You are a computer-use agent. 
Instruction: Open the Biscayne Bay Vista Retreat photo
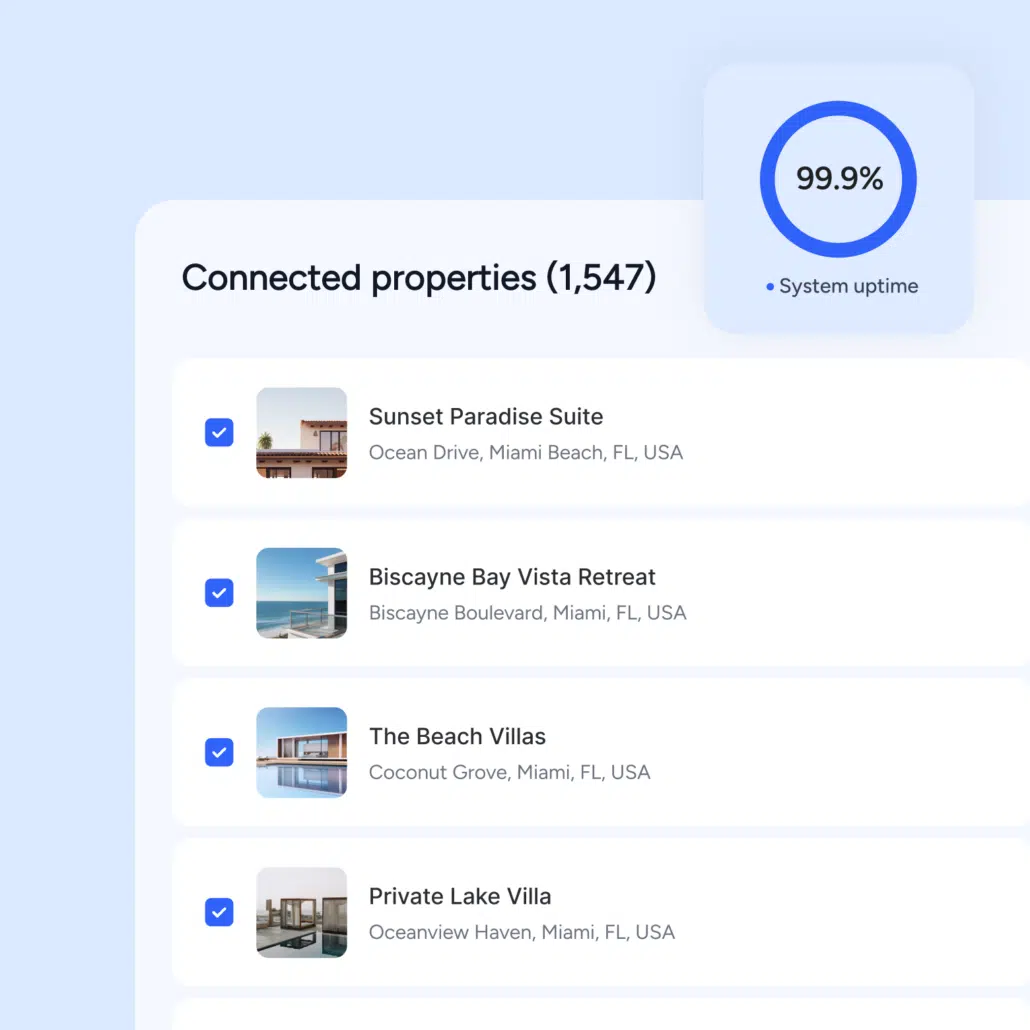coord(301,592)
